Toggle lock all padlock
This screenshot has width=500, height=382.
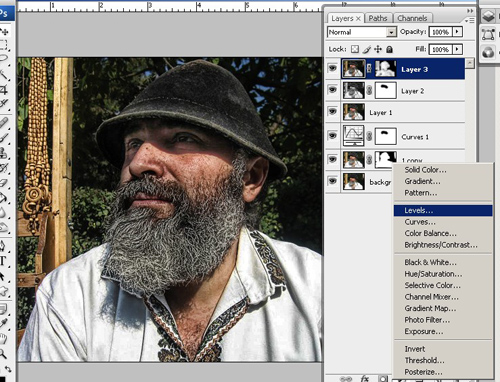389,49
